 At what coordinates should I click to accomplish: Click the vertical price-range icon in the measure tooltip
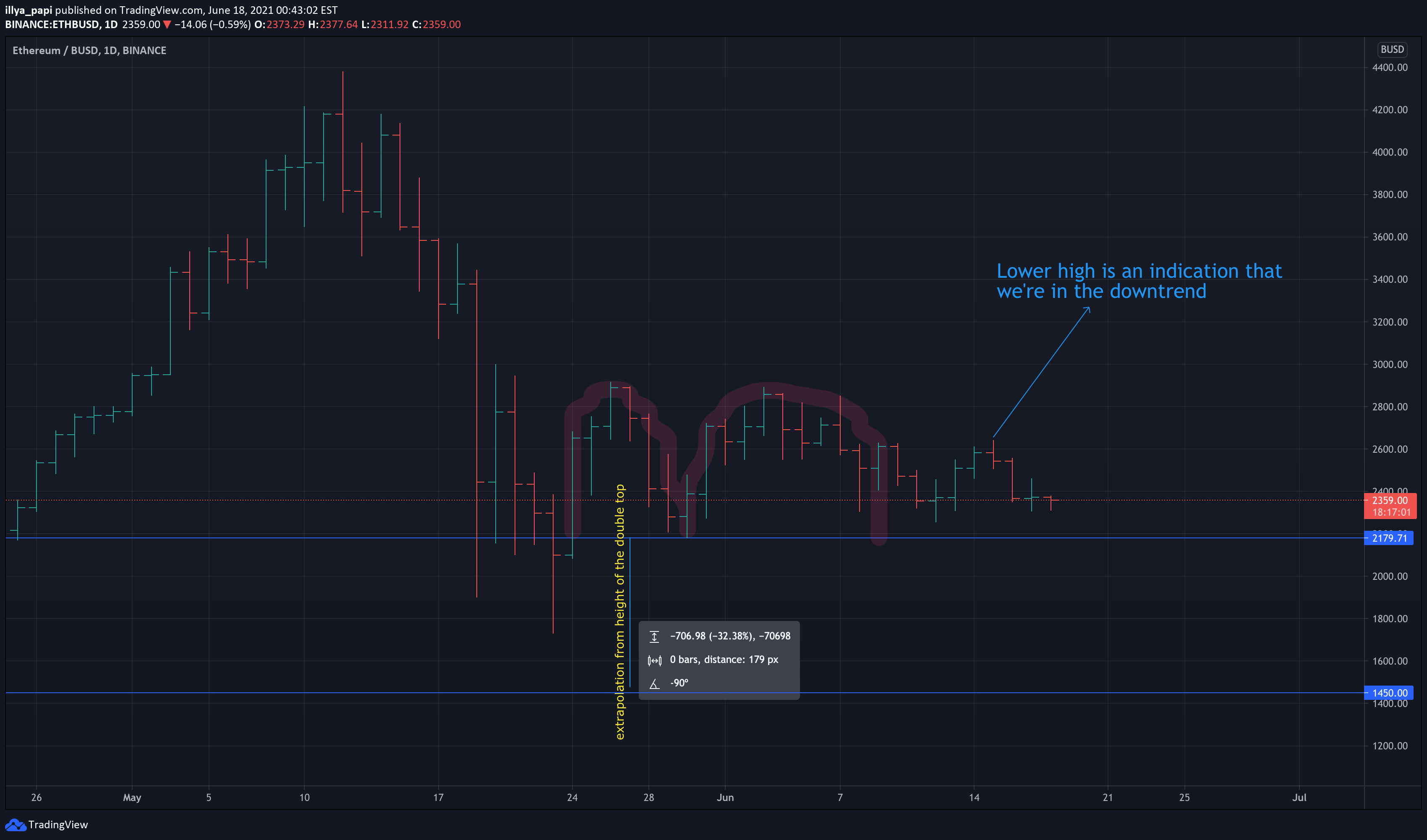point(654,636)
